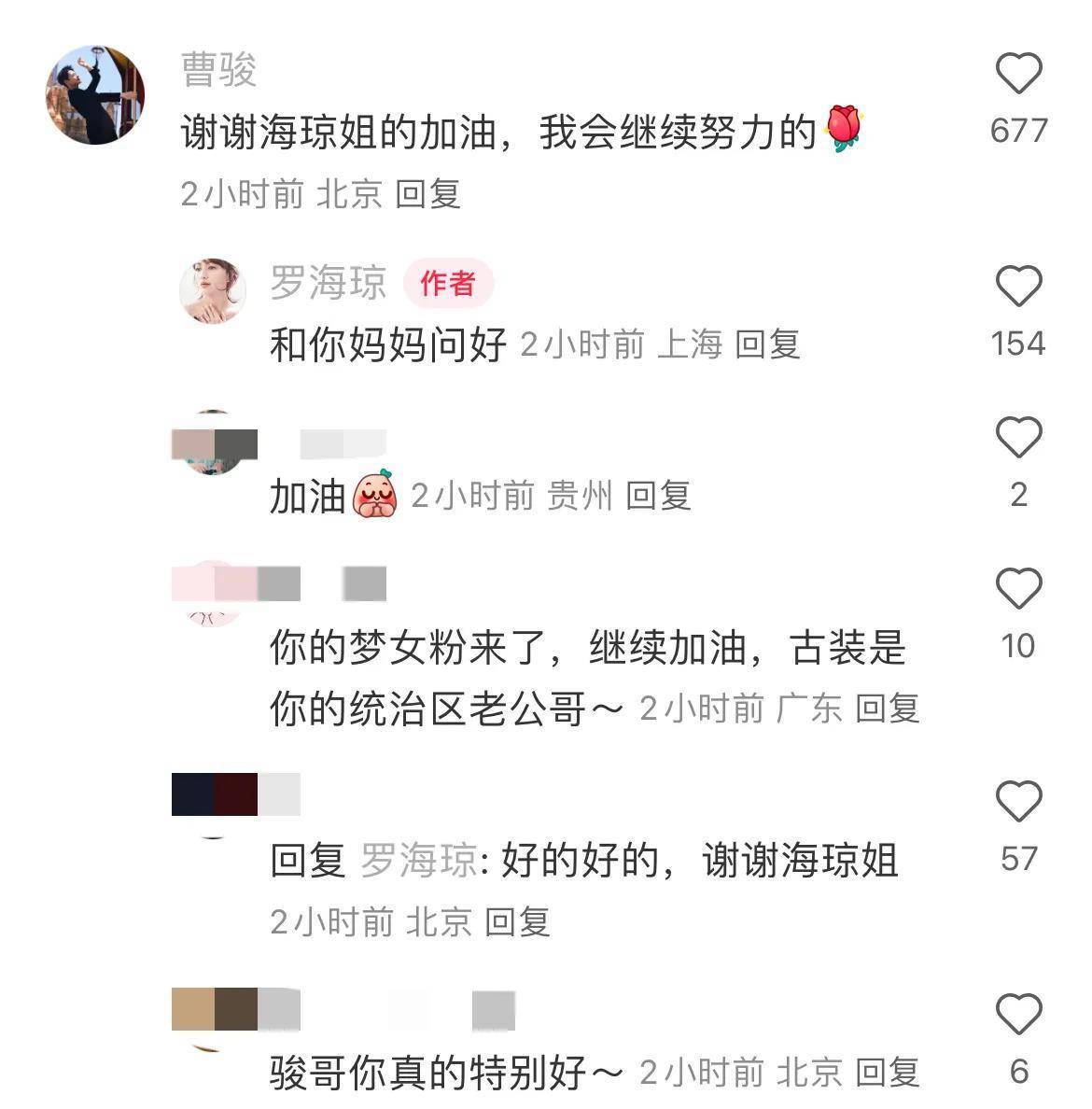Viewport: 1092px width, 1109px height.
Task: Open 曹骏's profile avatar
Action: point(95,95)
